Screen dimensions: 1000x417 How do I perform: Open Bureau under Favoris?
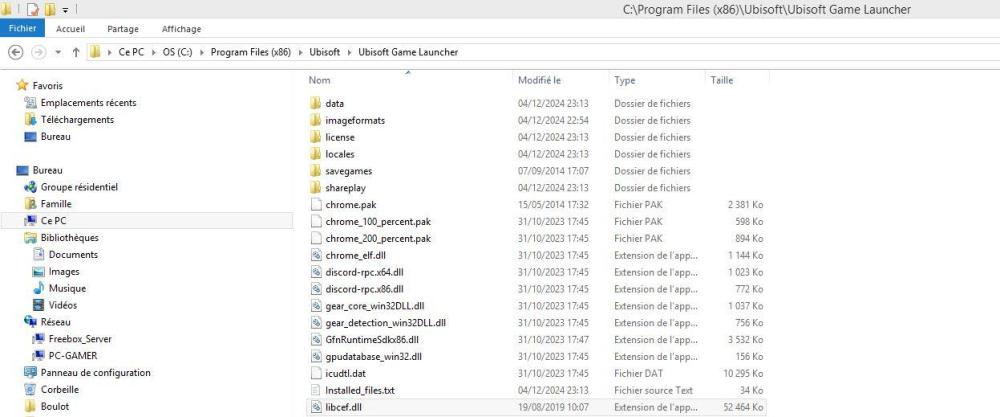point(55,136)
